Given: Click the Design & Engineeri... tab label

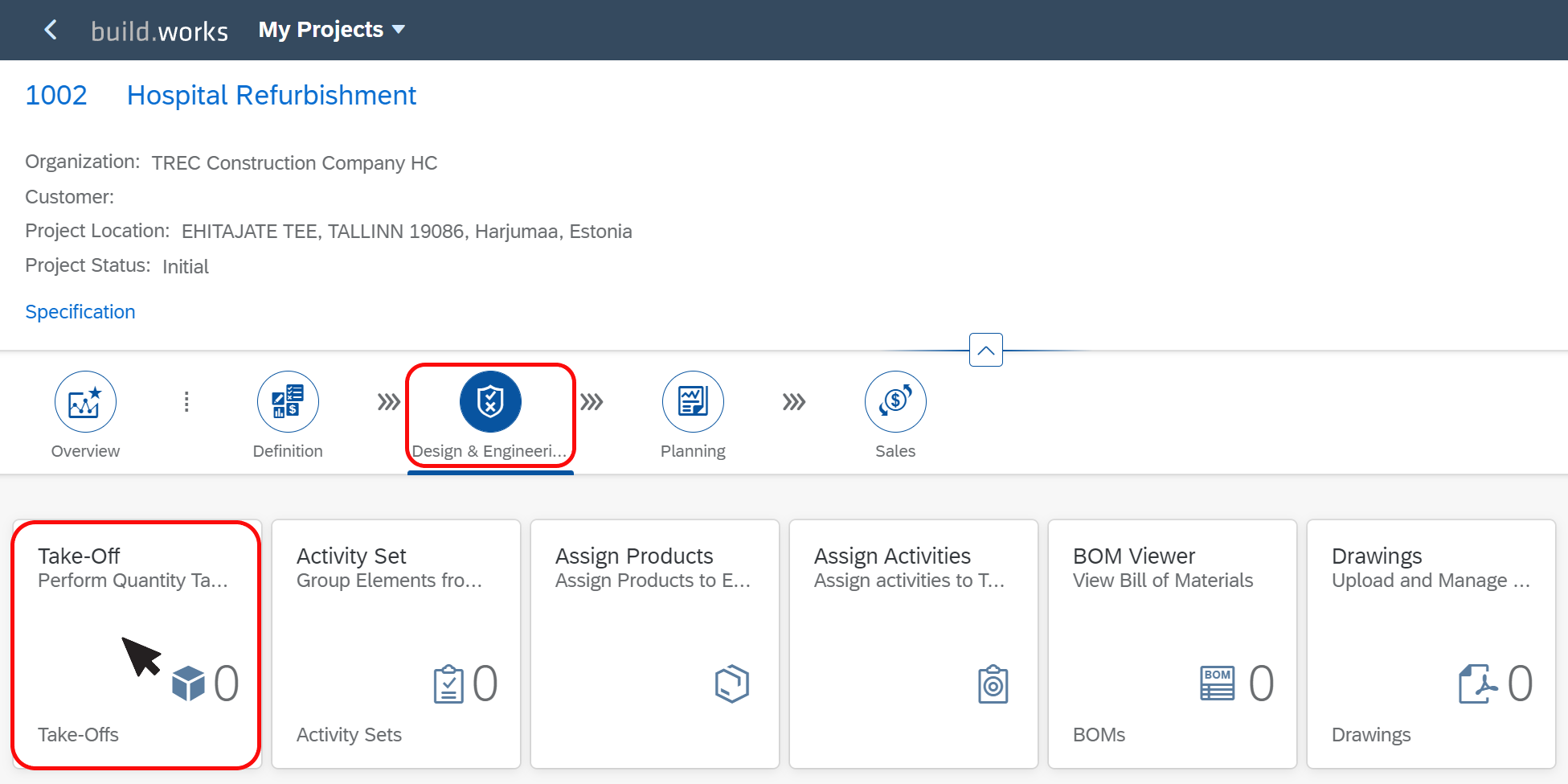Looking at the screenshot, I should tap(489, 451).
